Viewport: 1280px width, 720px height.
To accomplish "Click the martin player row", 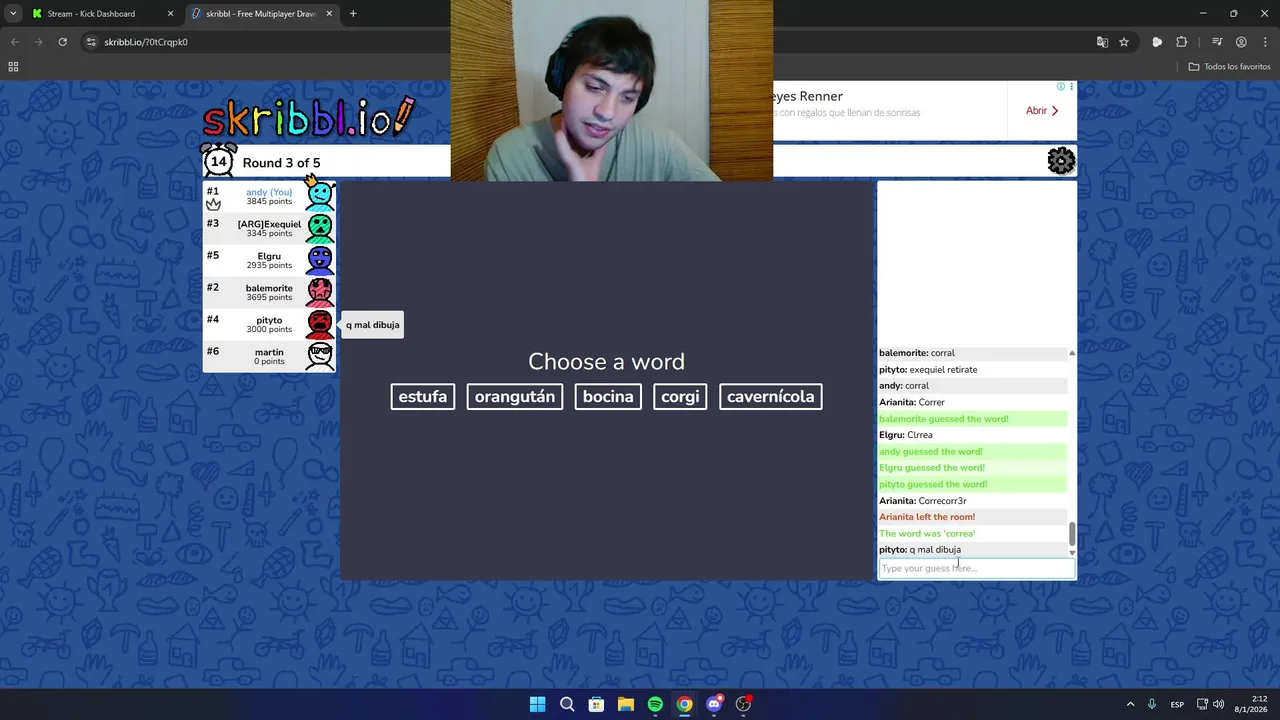I will (269, 356).
